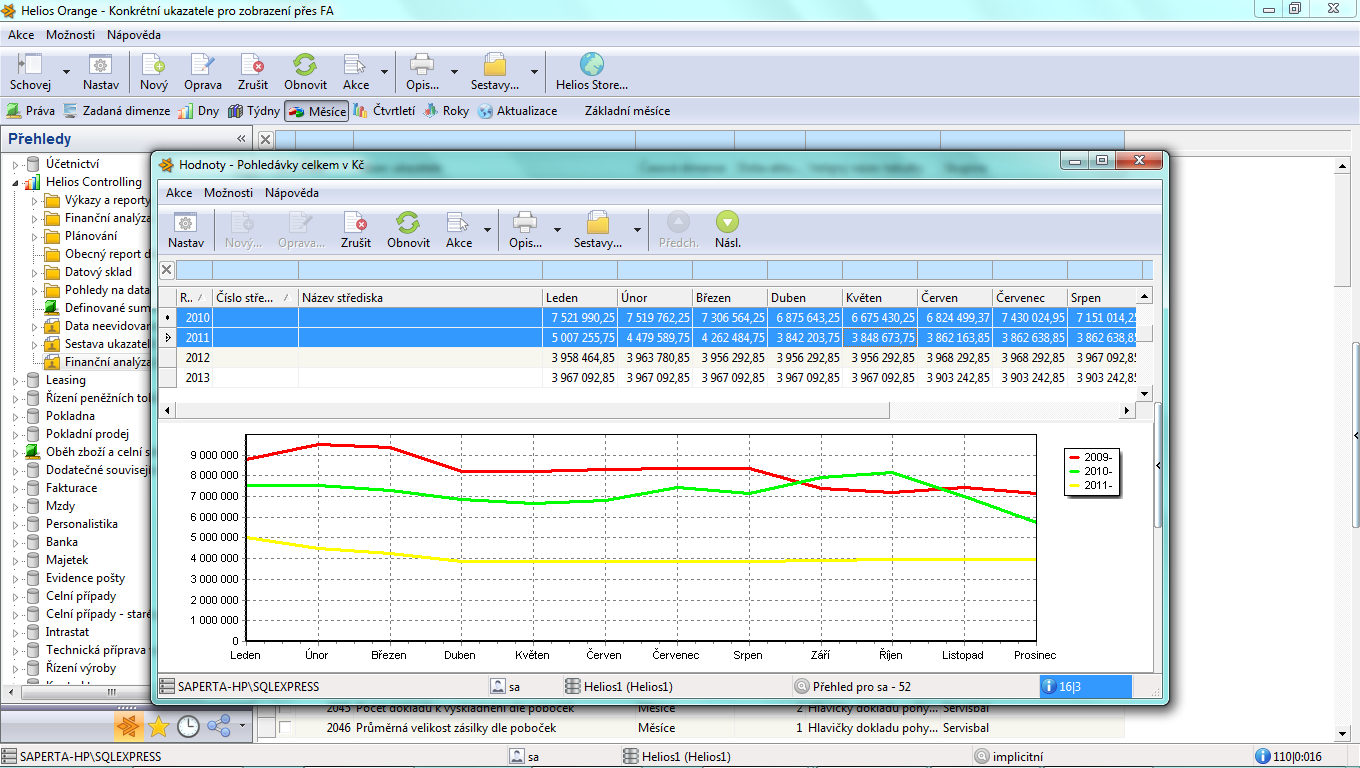Click the Práva icon in the secondary toolbar

[x=13, y=111]
